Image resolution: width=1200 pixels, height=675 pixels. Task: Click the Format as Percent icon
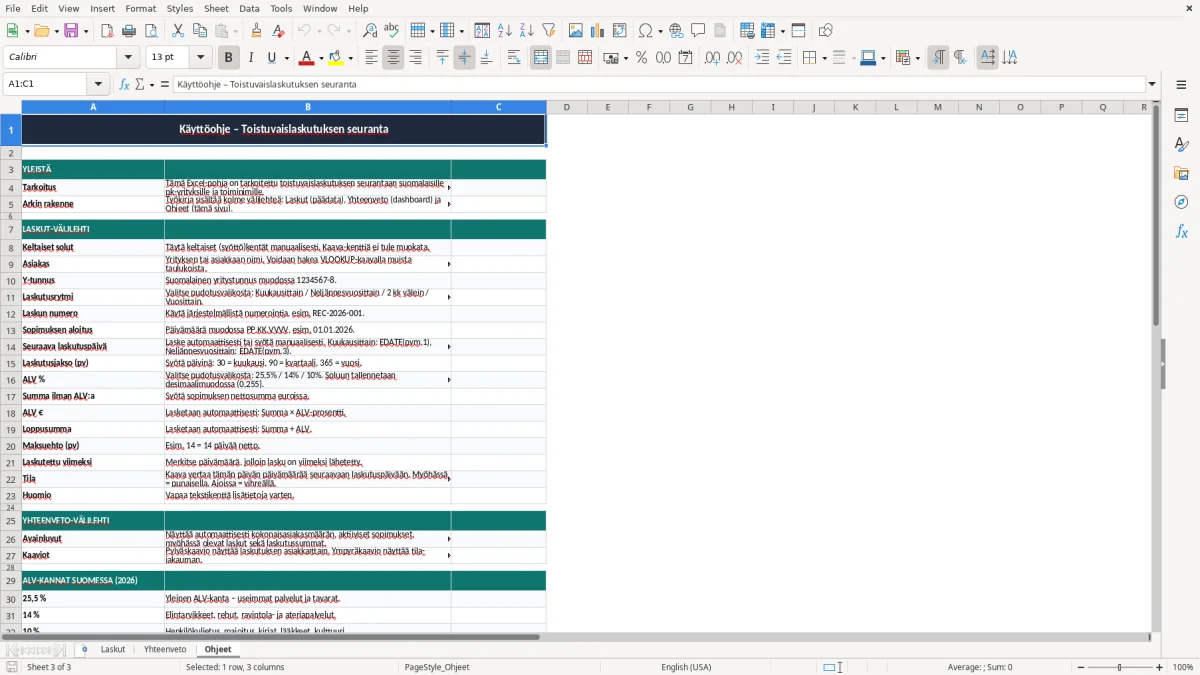point(641,58)
